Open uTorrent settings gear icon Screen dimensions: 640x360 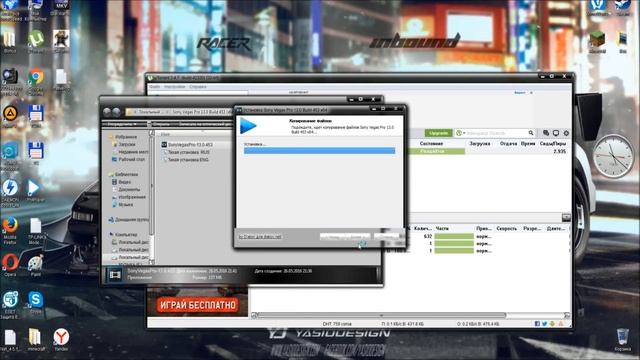pyautogui.click(x=566, y=133)
